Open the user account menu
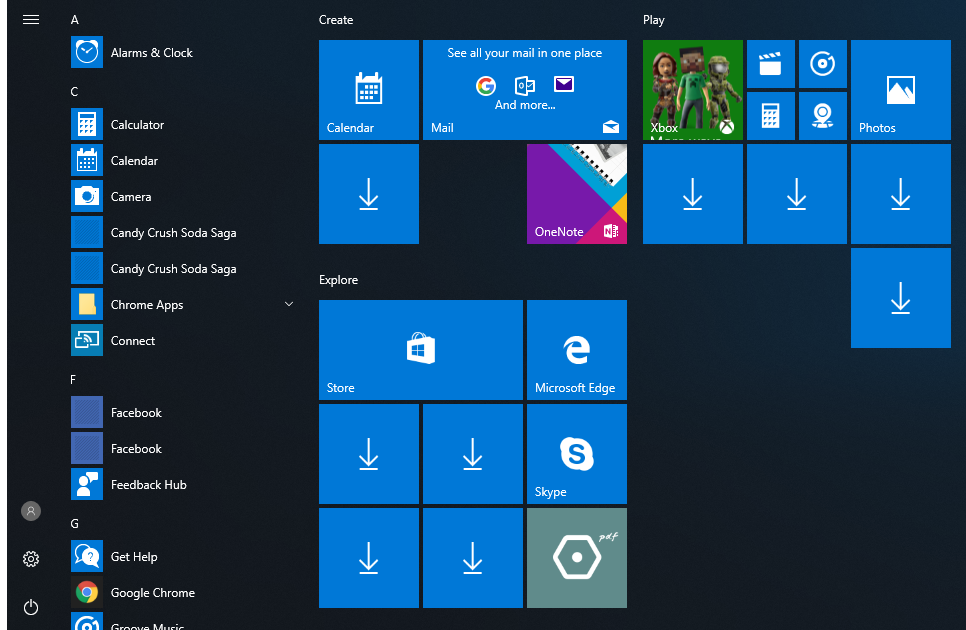Screen dimensions: 966x630 coord(31,511)
